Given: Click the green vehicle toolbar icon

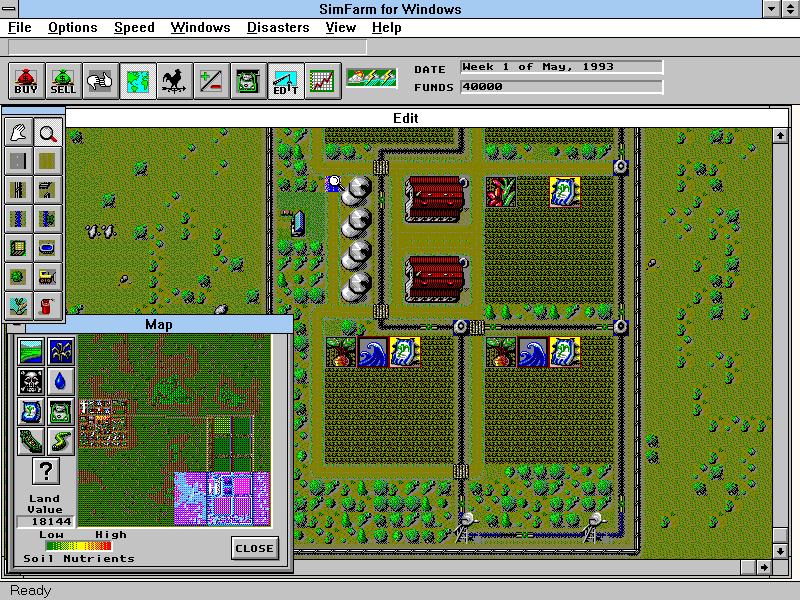Looking at the screenshot, I should point(248,81).
